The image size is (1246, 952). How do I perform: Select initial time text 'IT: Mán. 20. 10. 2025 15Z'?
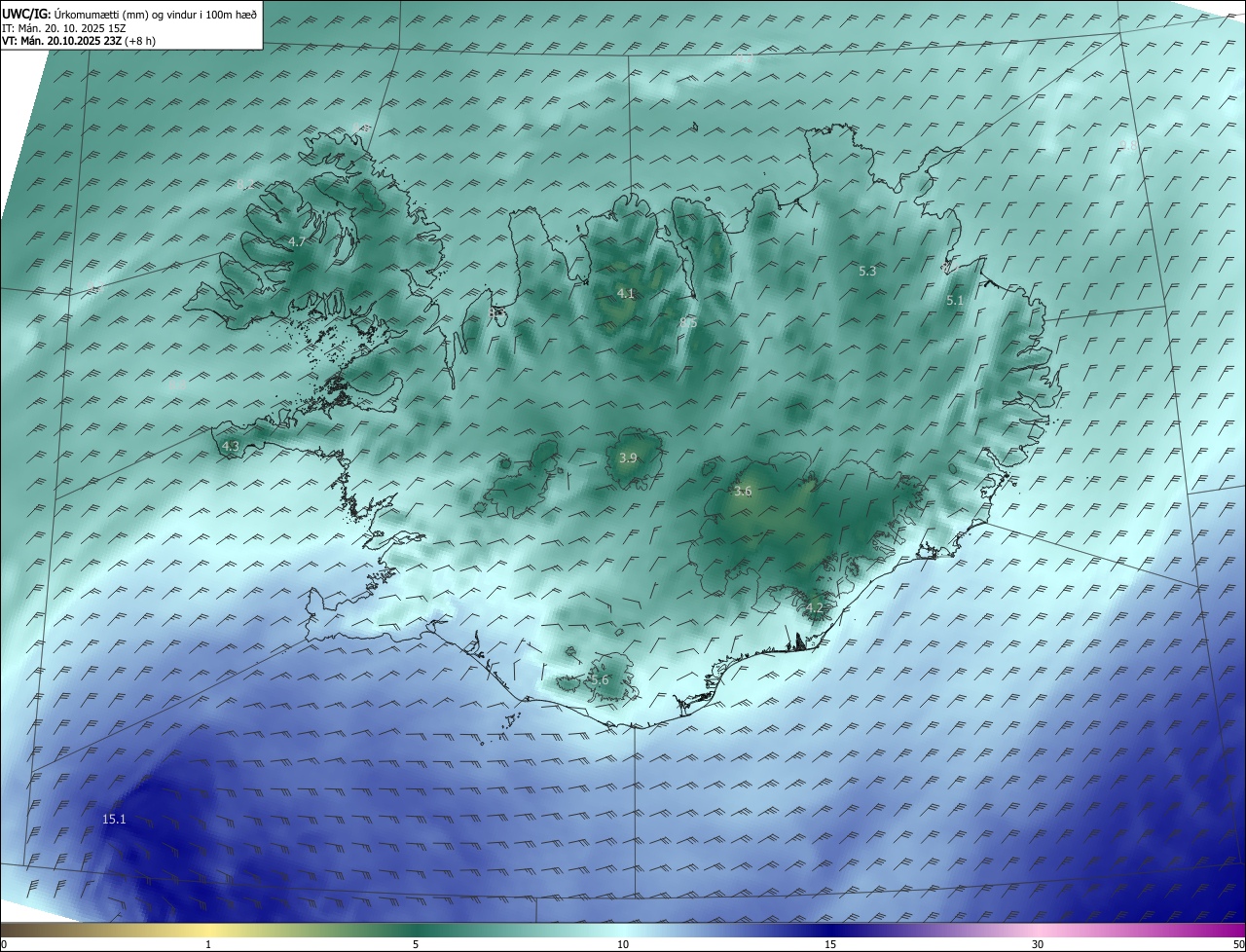(63, 28)
